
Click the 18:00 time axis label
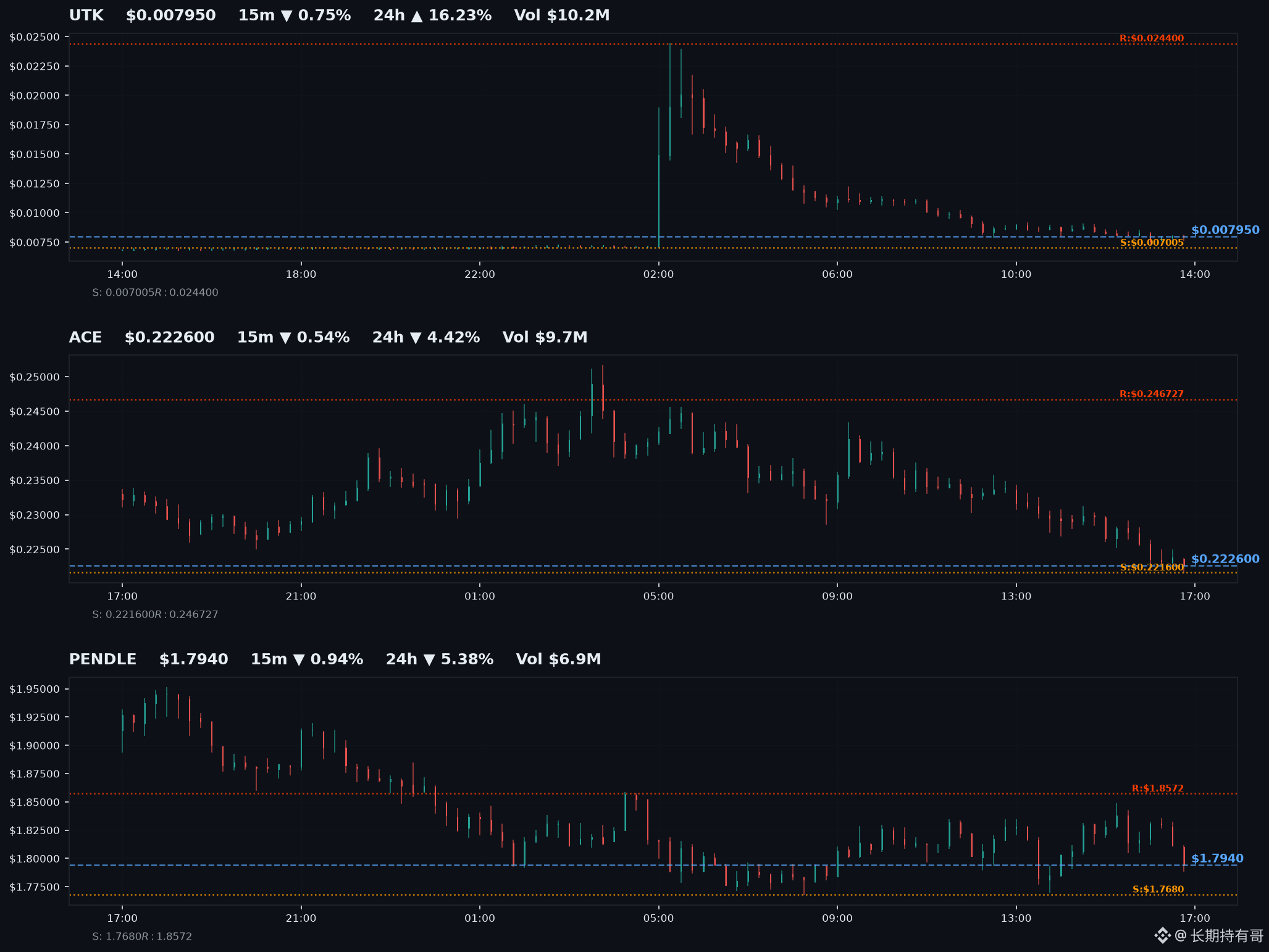(301, 275)
